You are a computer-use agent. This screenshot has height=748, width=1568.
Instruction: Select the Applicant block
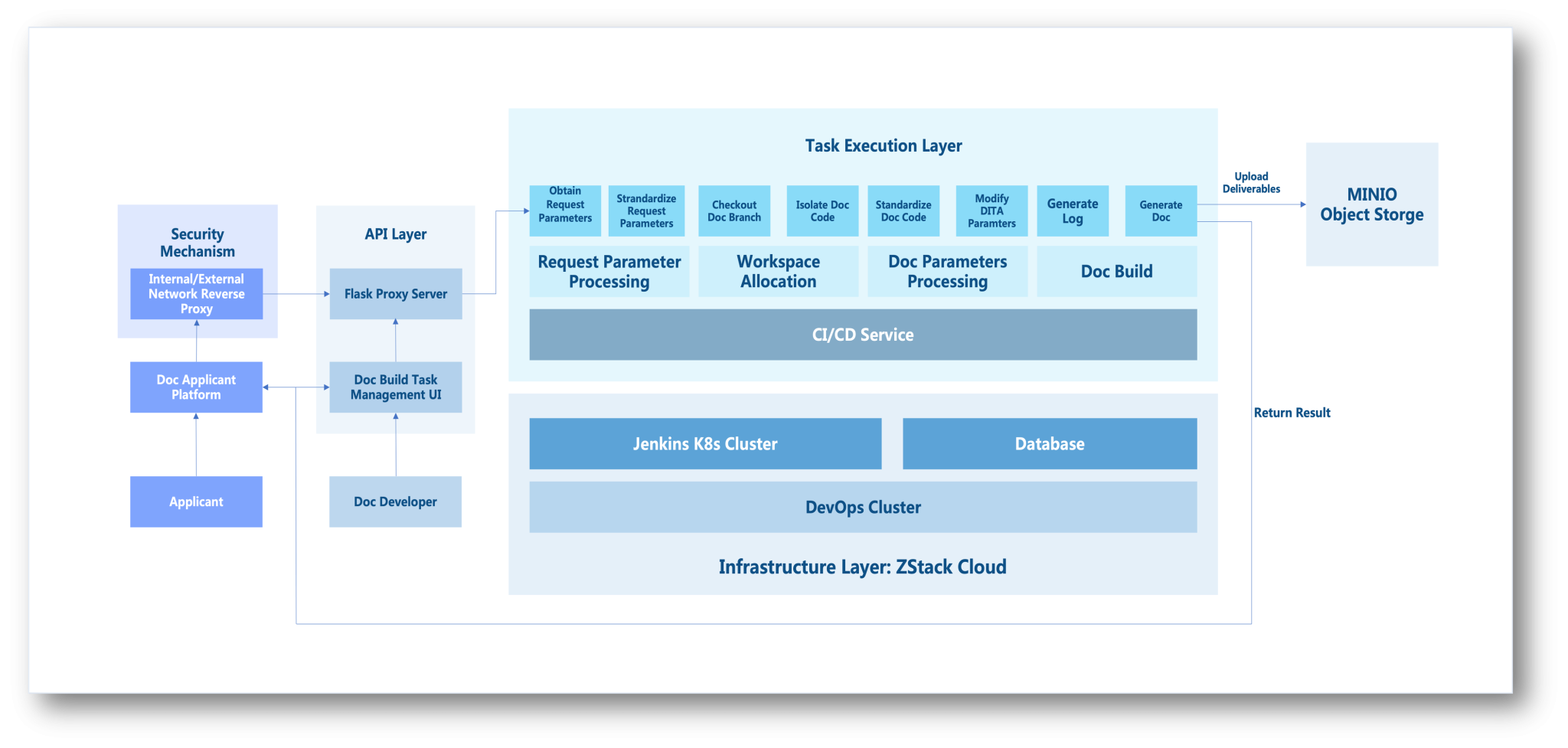click(x=196, y=501)
